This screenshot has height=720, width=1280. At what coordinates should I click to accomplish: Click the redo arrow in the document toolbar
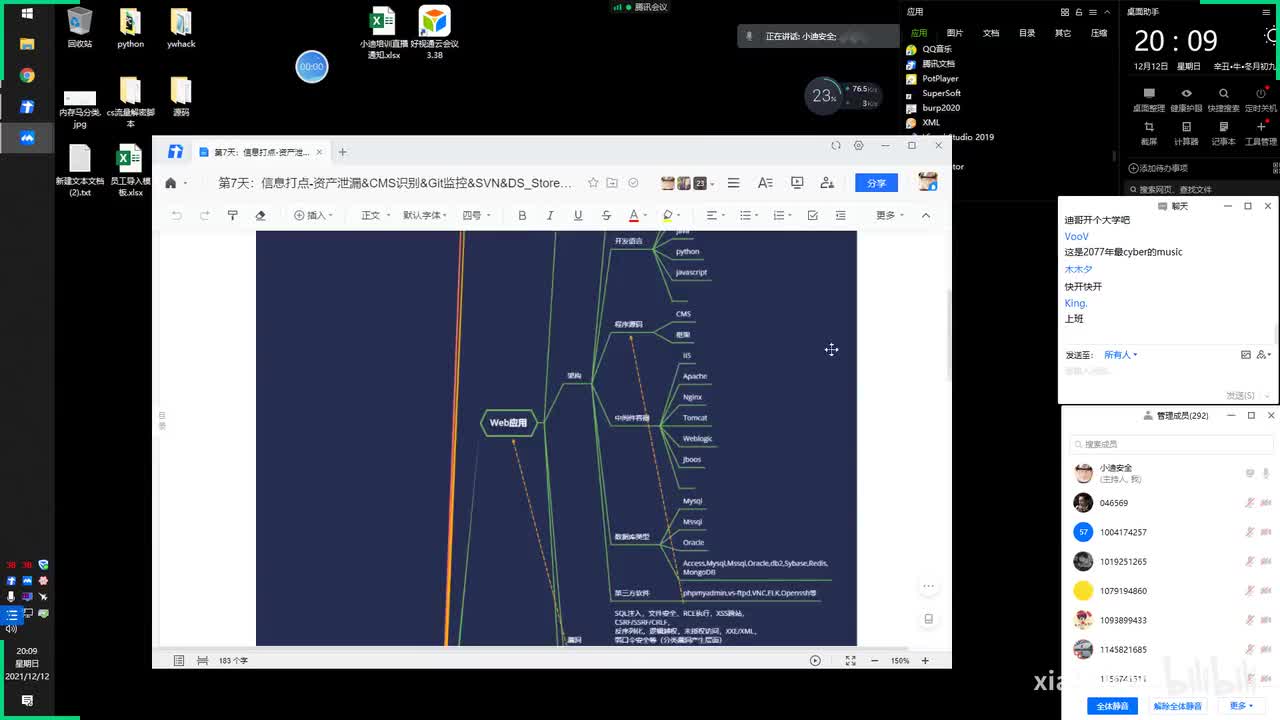(205, 215)
